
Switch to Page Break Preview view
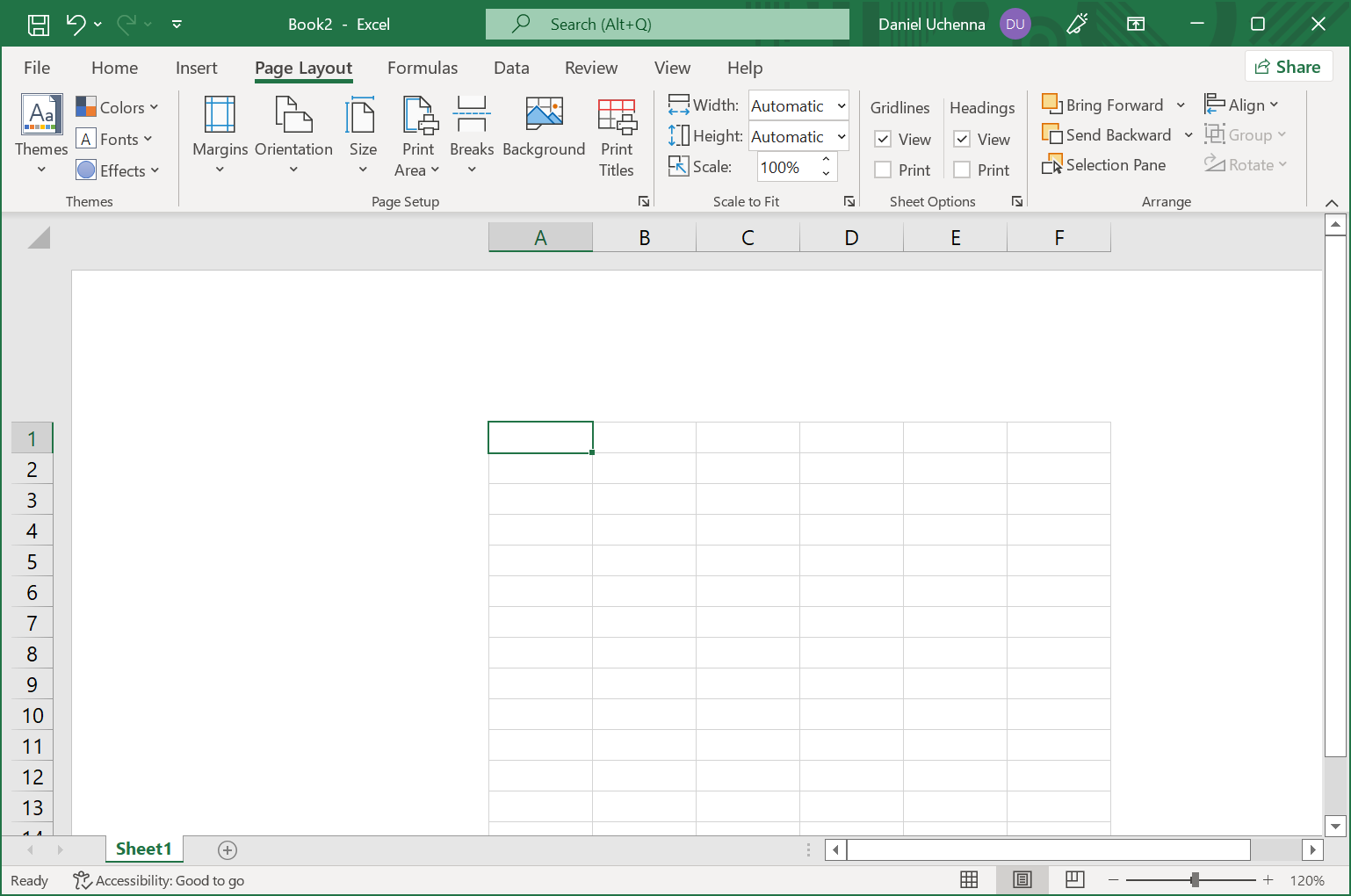(1074, 879)
